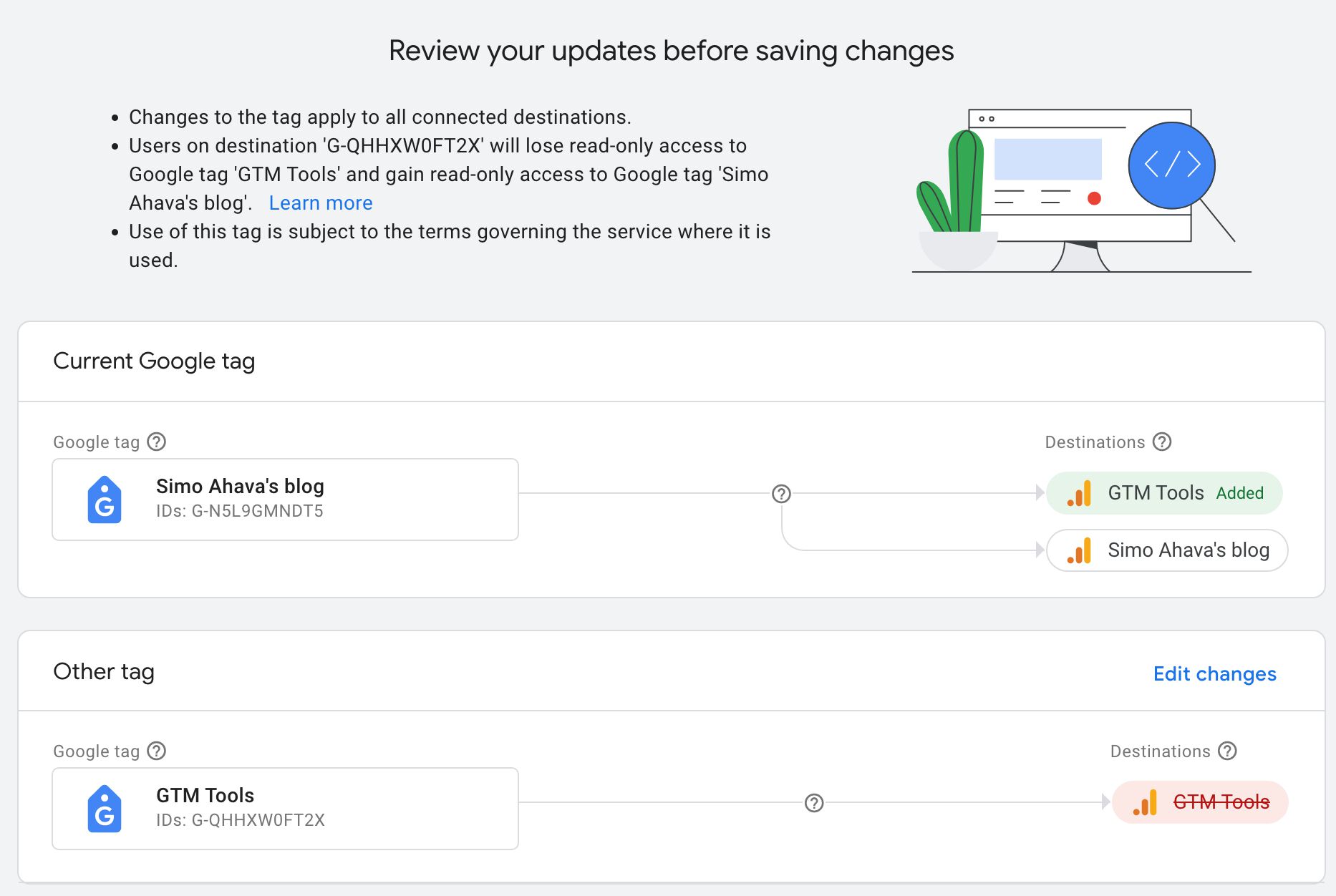Viewport: 1336px width, 896px height.
Task: Click the ID text G-N5L9GMNDT5
Action: pyautogui.click(x=257, y=511)
